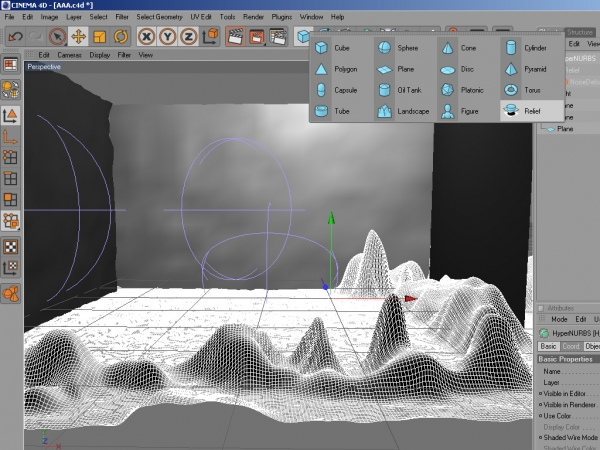600x450 pixels.
Task: Add a Cylinder primitive
Action: (x=532, y=48)
